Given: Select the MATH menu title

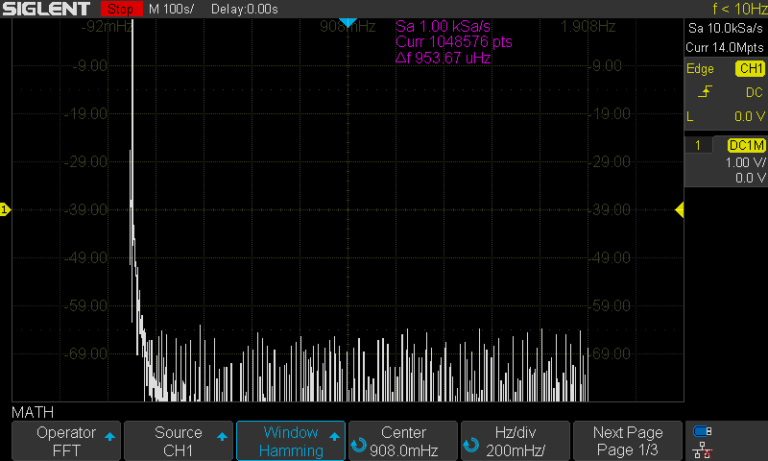Looking at the screenshot, I should point(33,412).
